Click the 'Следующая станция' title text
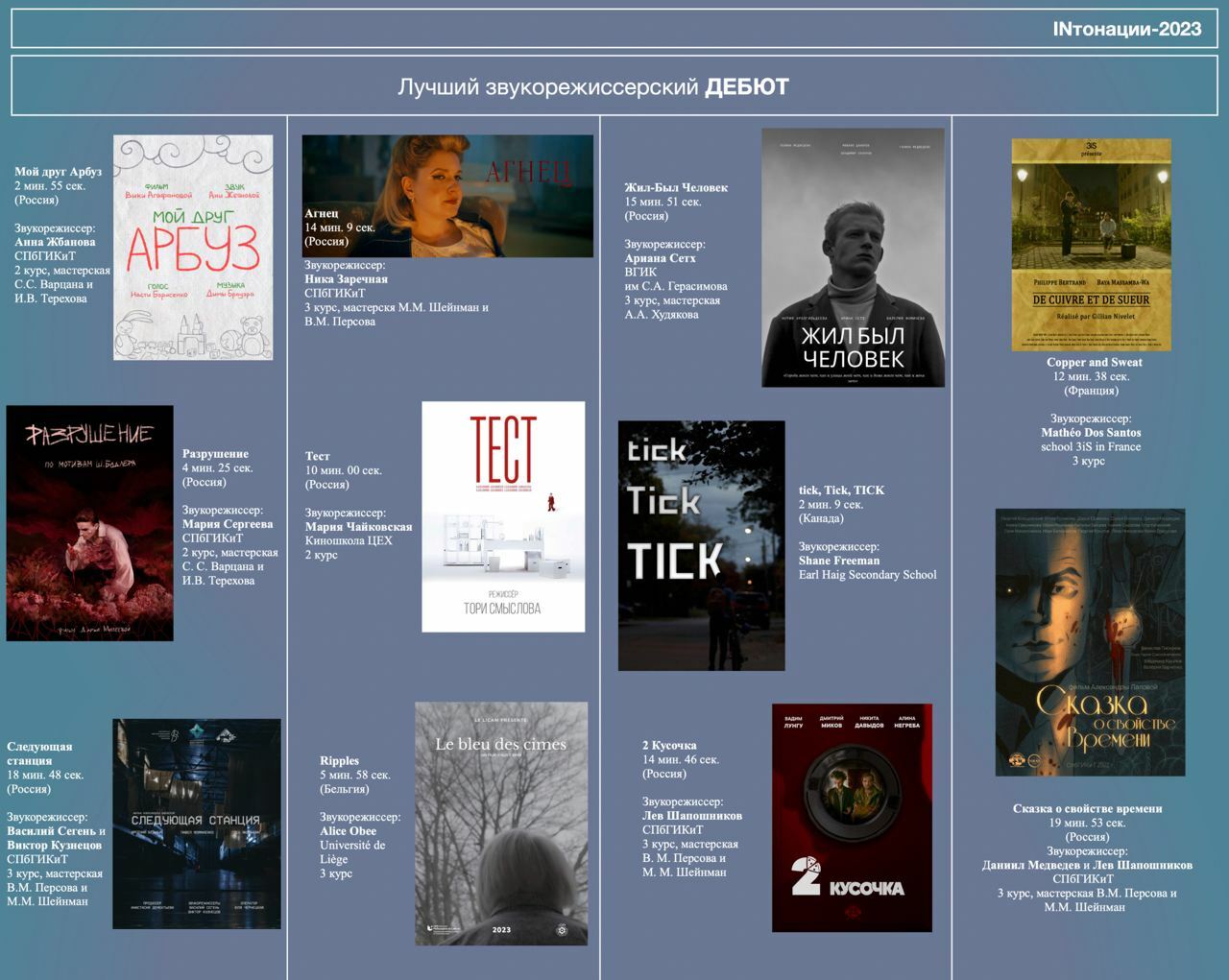Viewport: 1229px width, 980px height. coord(39,753)
